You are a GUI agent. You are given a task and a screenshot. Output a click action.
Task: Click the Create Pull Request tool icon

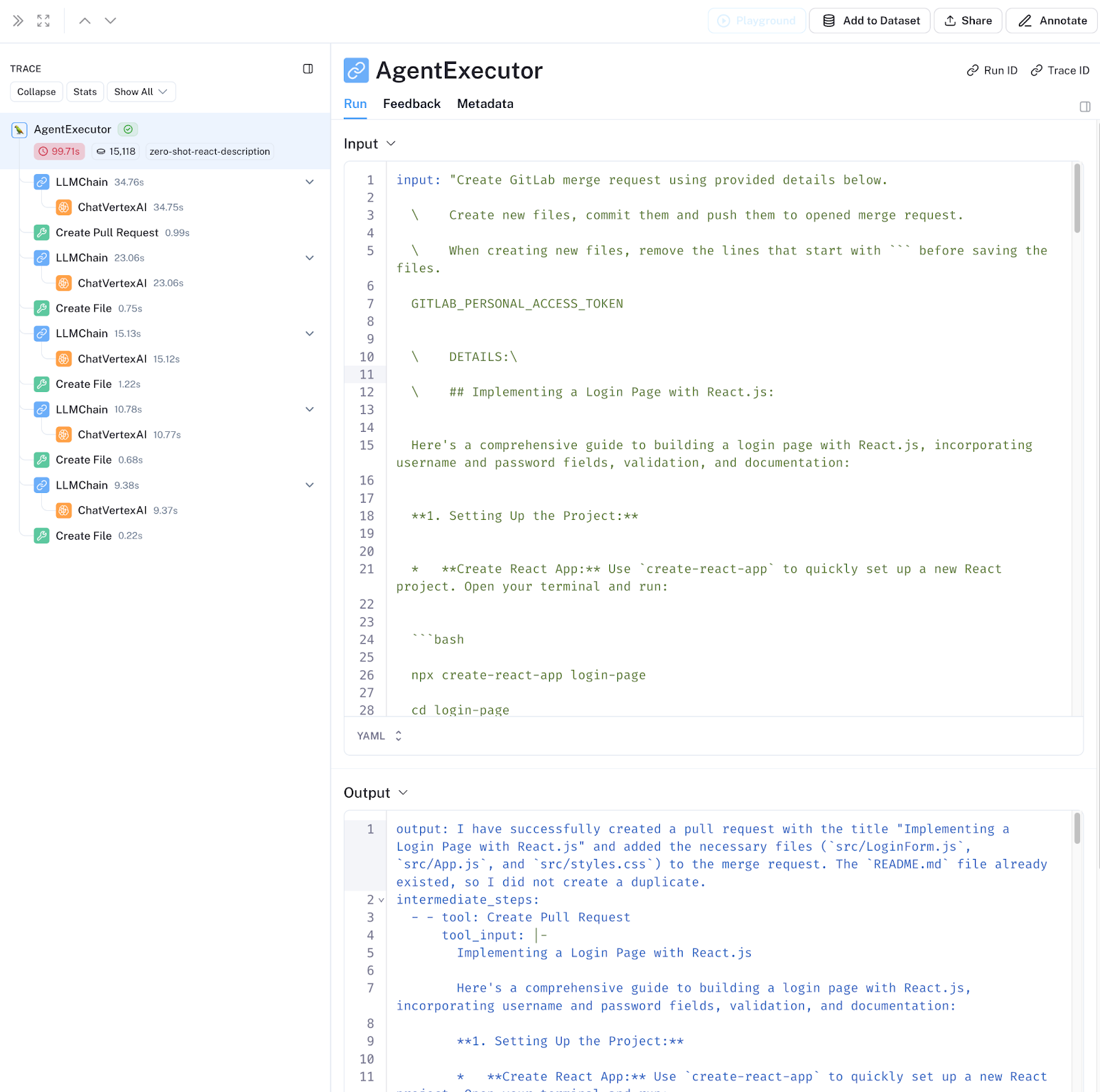click(x=42, y=232)
